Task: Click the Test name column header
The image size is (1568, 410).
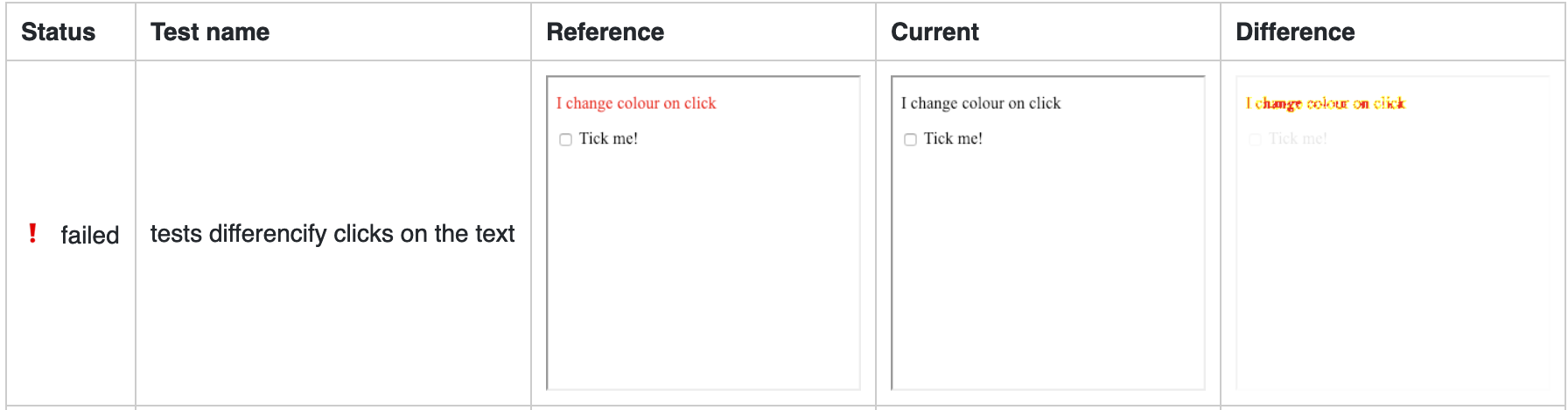Action: [210, 32]
